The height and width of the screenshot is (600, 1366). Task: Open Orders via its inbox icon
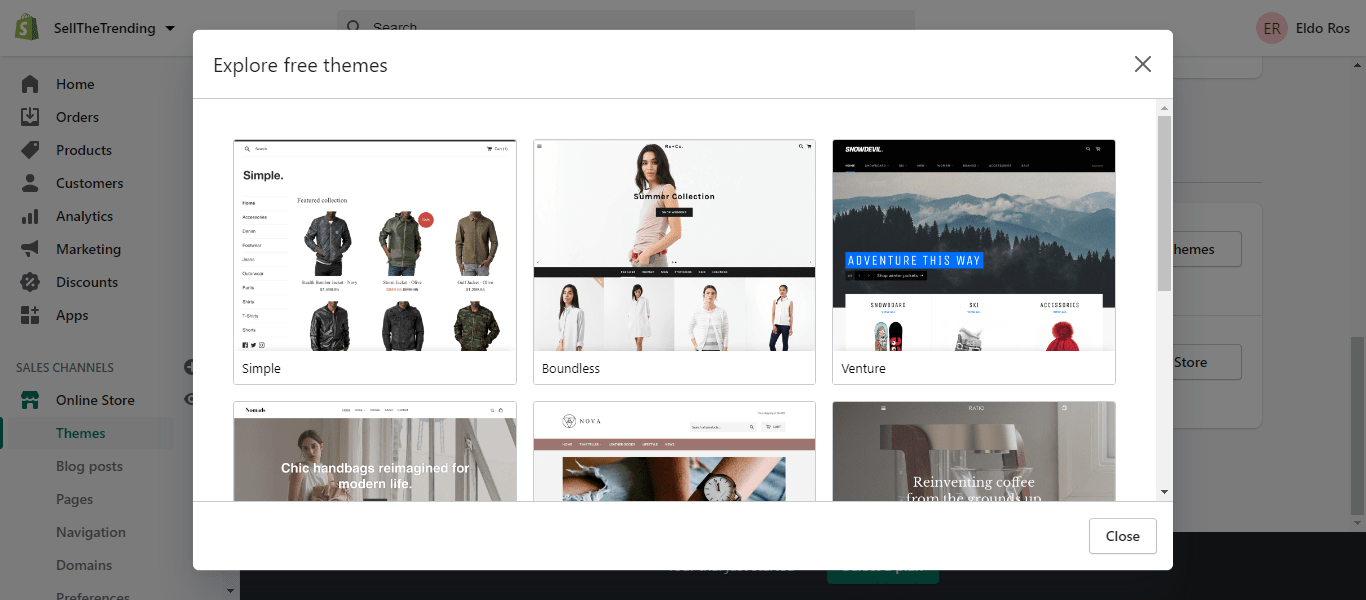tap(30, 117)
